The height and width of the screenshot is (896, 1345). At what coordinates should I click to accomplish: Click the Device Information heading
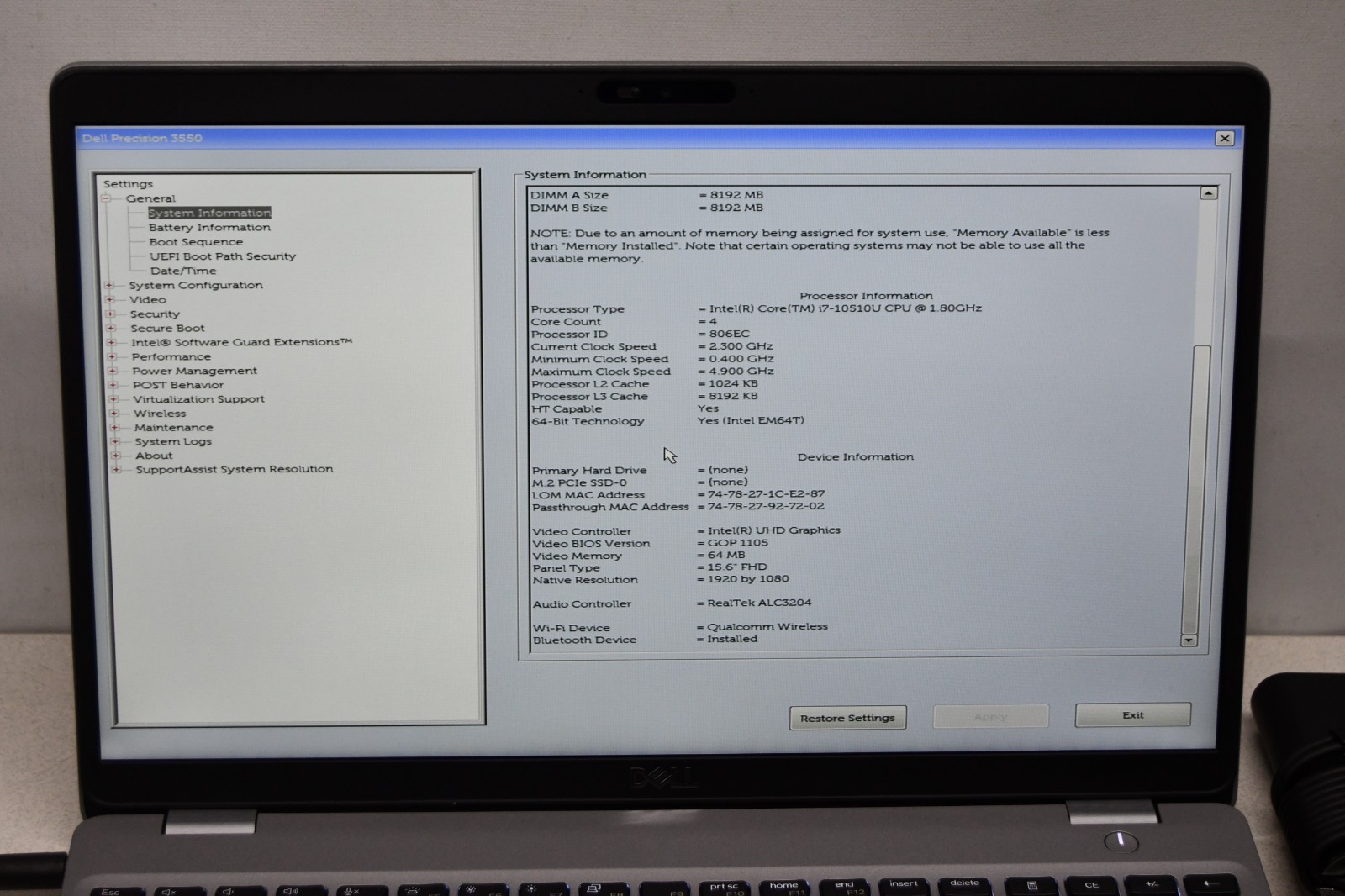click(x=855, y=456)
